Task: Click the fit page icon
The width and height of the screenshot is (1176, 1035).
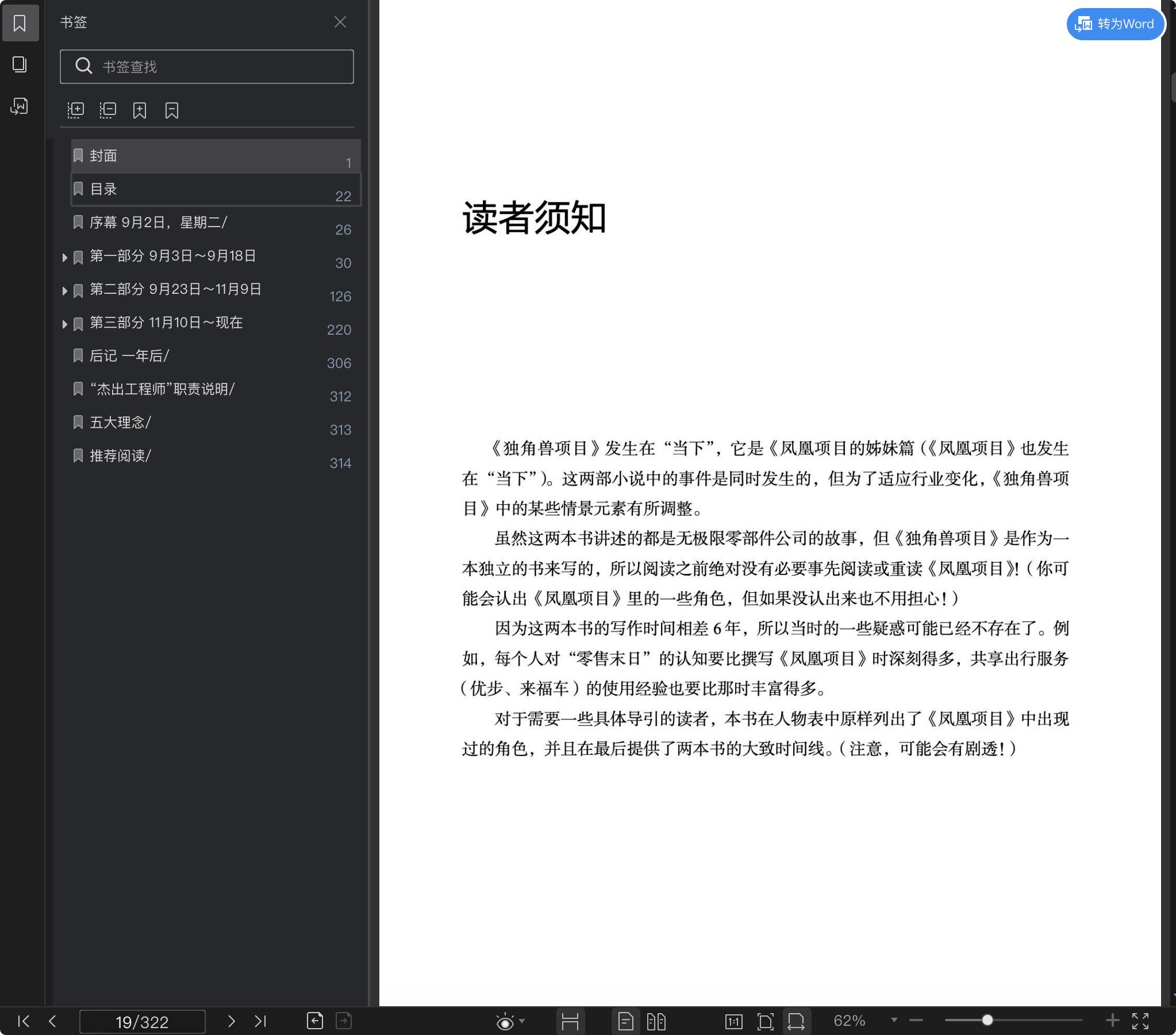Action: pos(765,1022)
